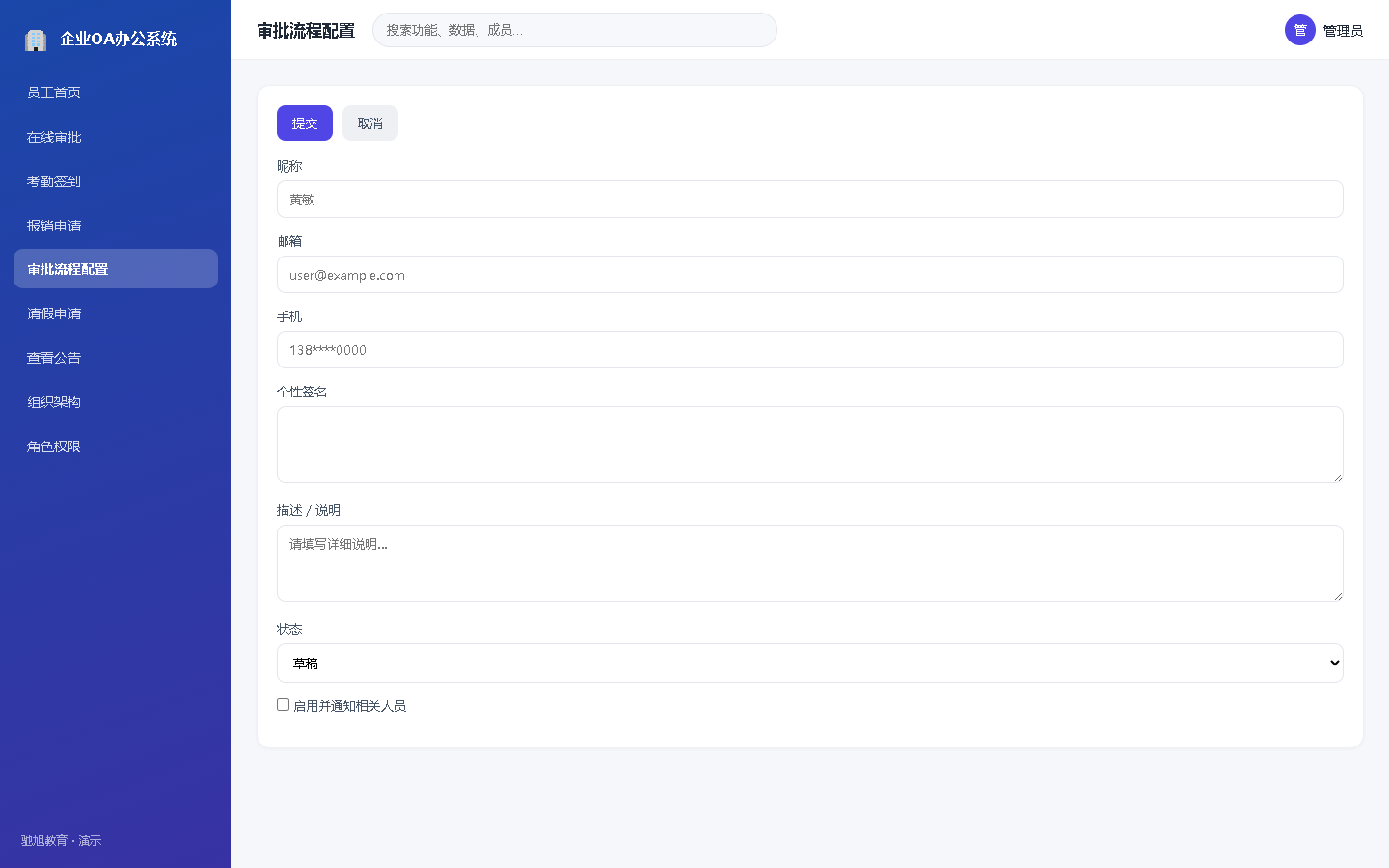Viewport: 1389px width, 868px height.
Task: Click the 邮箱 input field
Action: [810, 275]
